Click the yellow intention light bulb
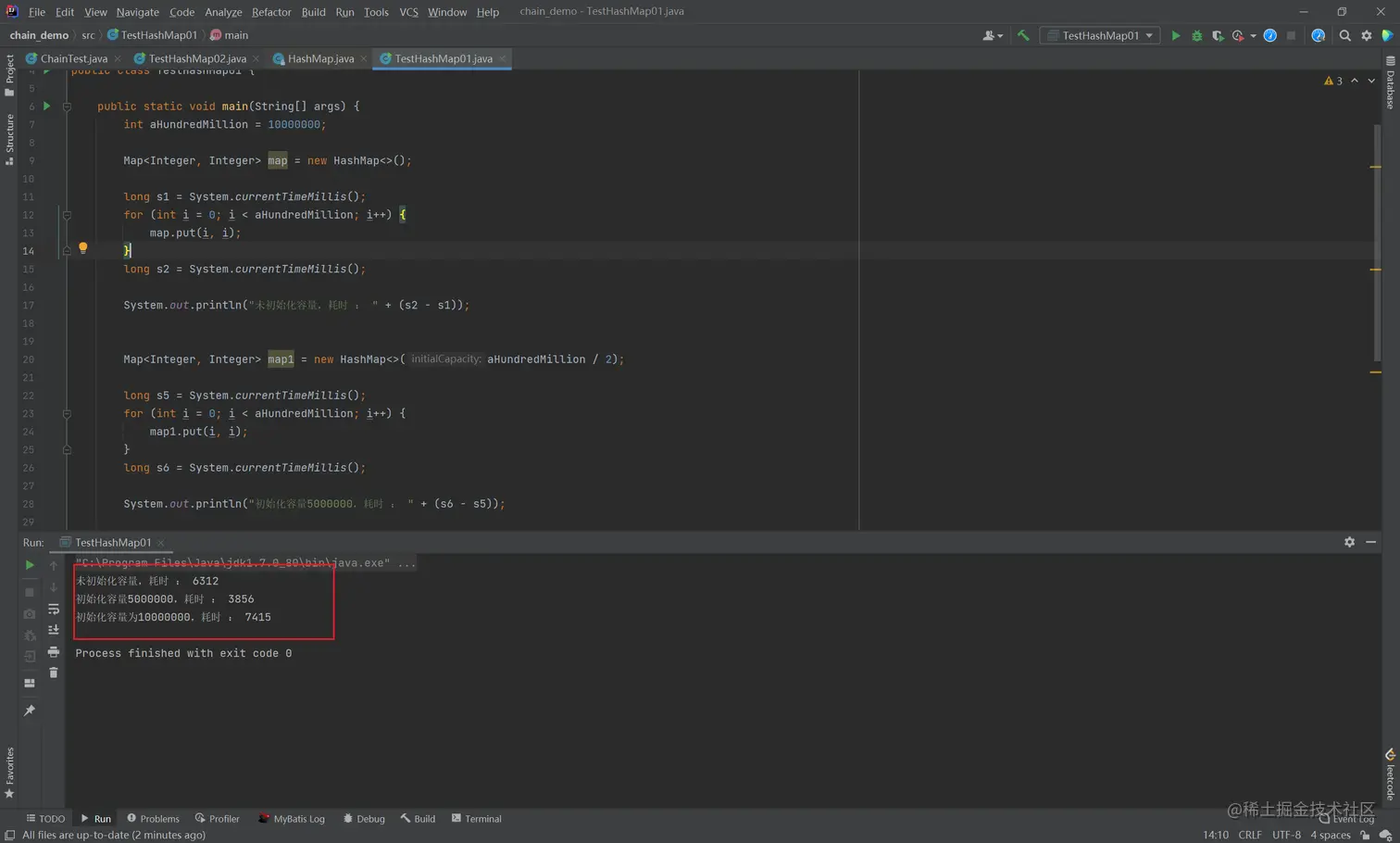 82,248
